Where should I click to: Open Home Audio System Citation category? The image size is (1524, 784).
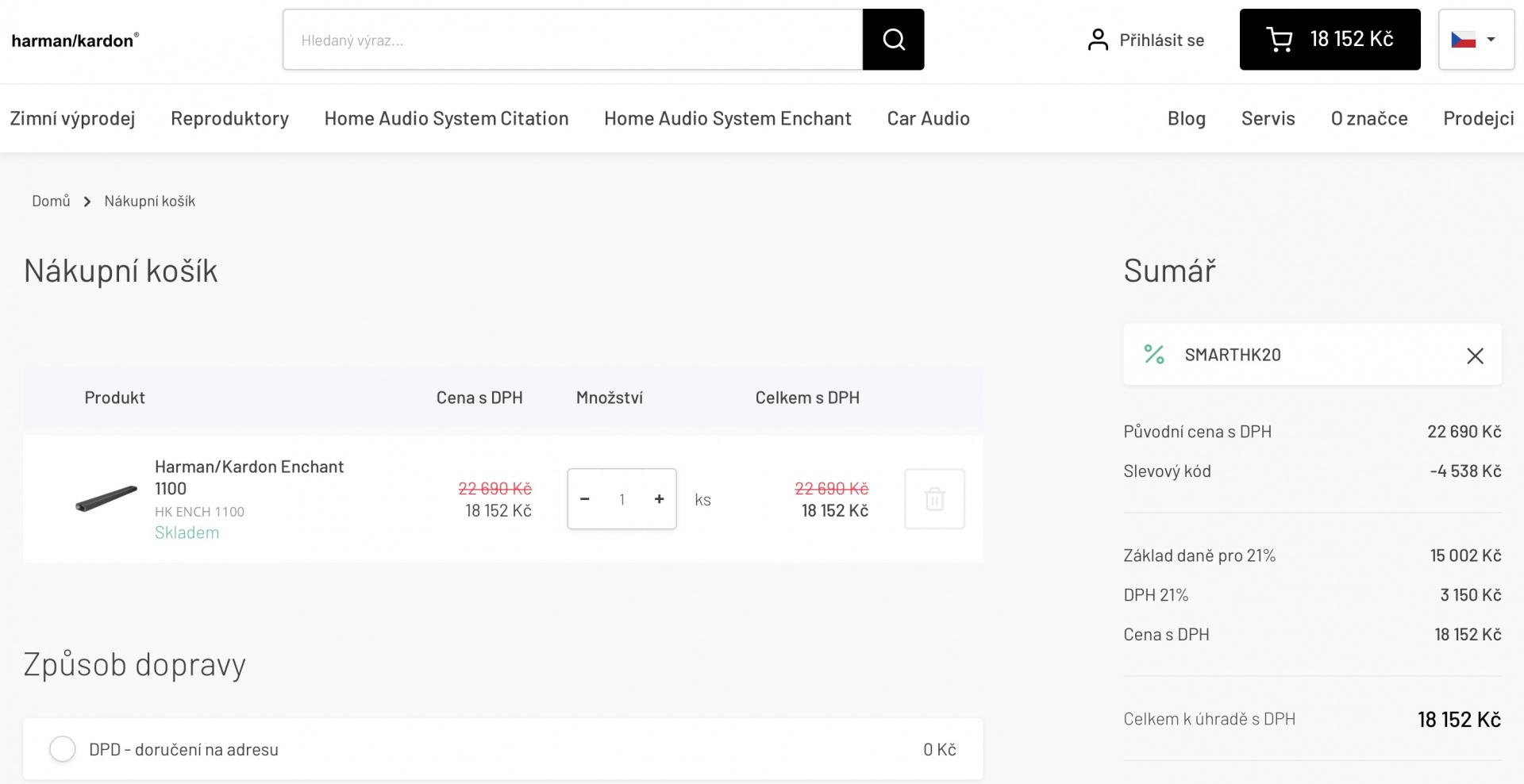click(446, 118)
